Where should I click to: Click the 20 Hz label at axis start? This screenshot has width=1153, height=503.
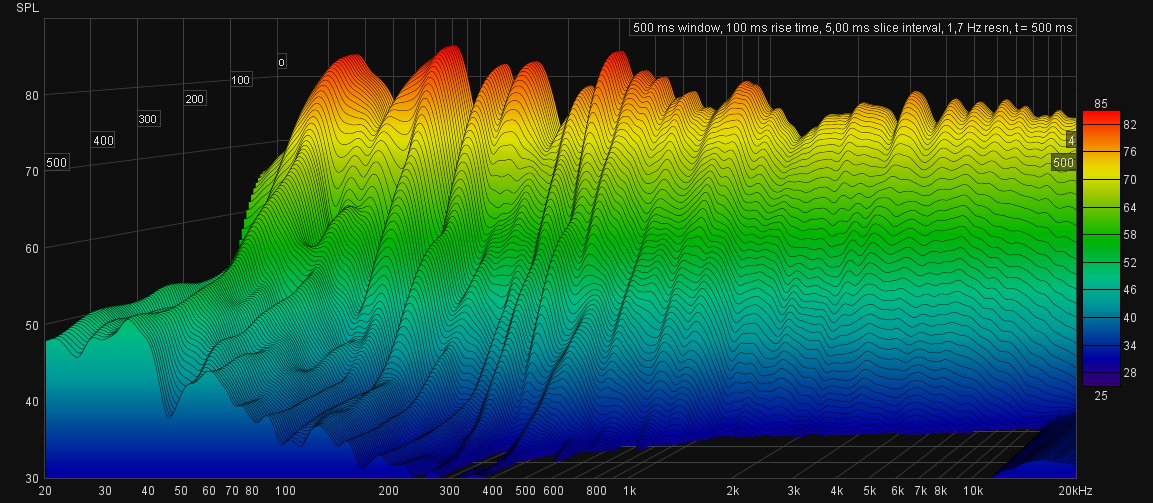click(45, 491)
